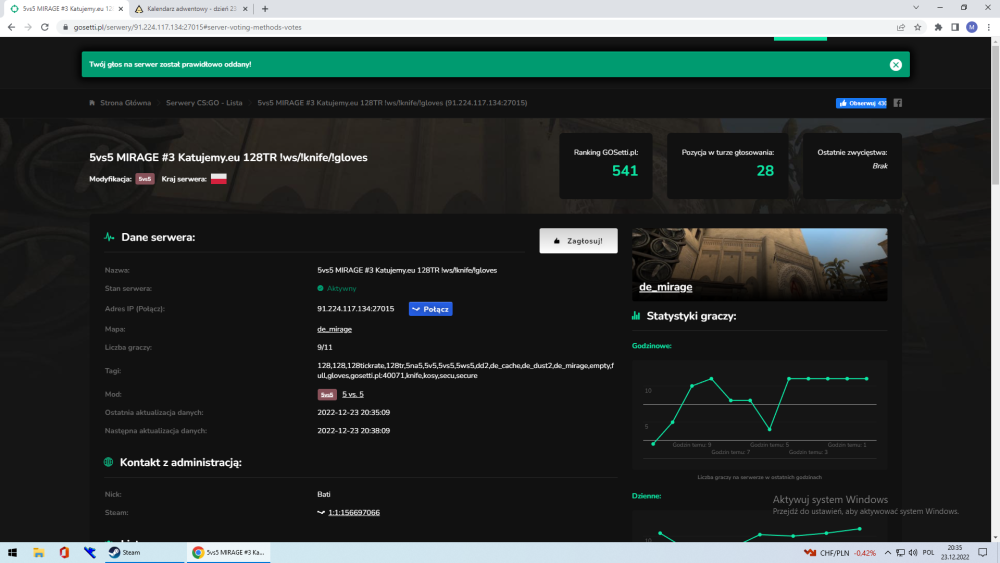Bookmark this page with the star icon
This screenshot has height=563, width=1000.
918,27
